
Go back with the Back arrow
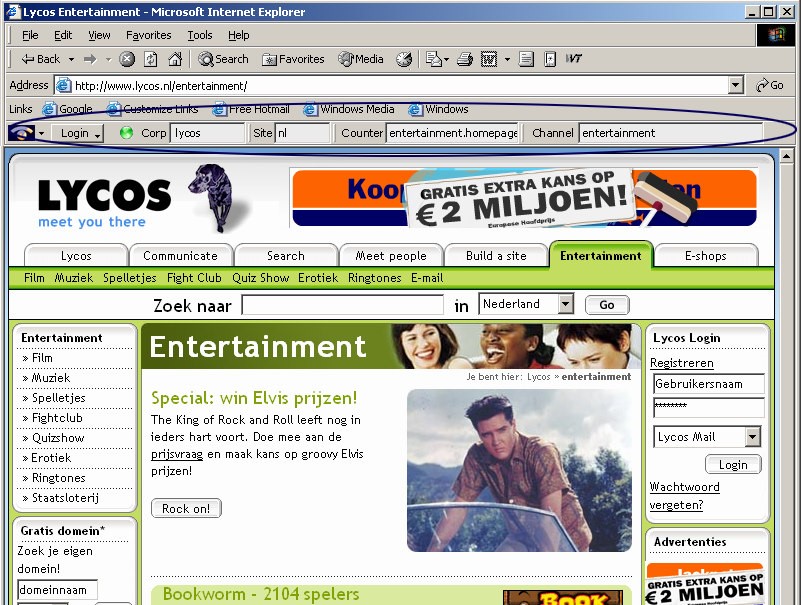point(40,59)
